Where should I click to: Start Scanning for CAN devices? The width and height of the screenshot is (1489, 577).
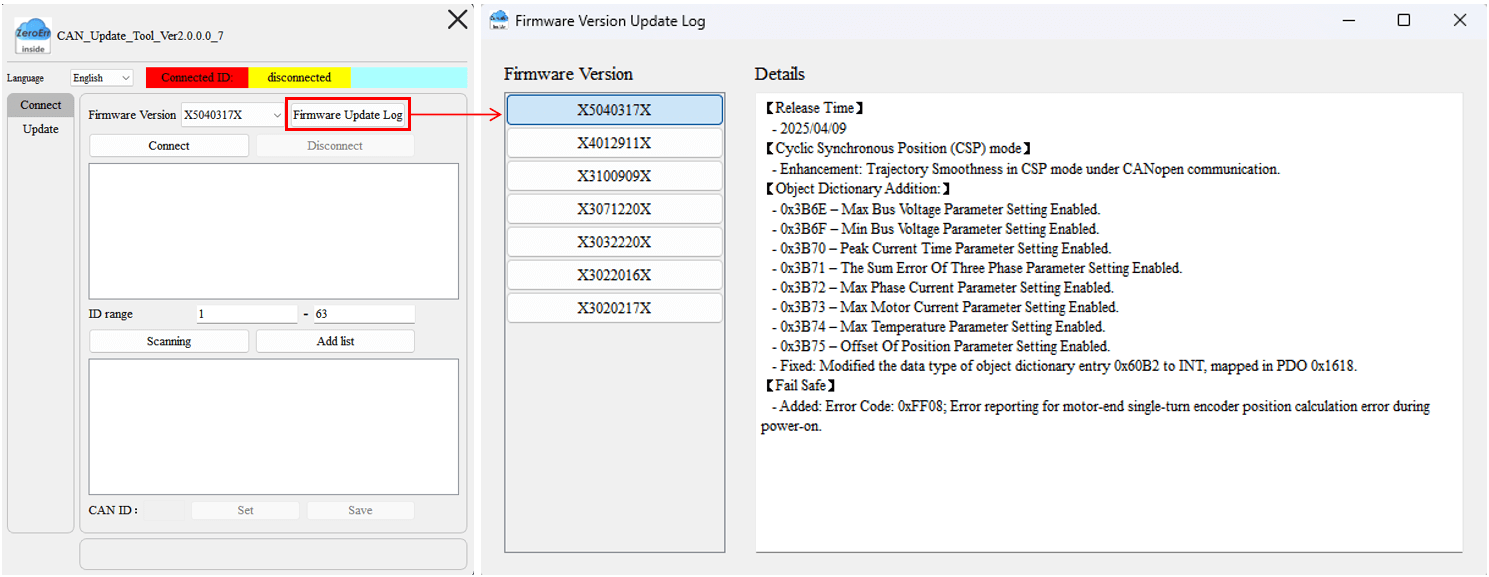169,341
